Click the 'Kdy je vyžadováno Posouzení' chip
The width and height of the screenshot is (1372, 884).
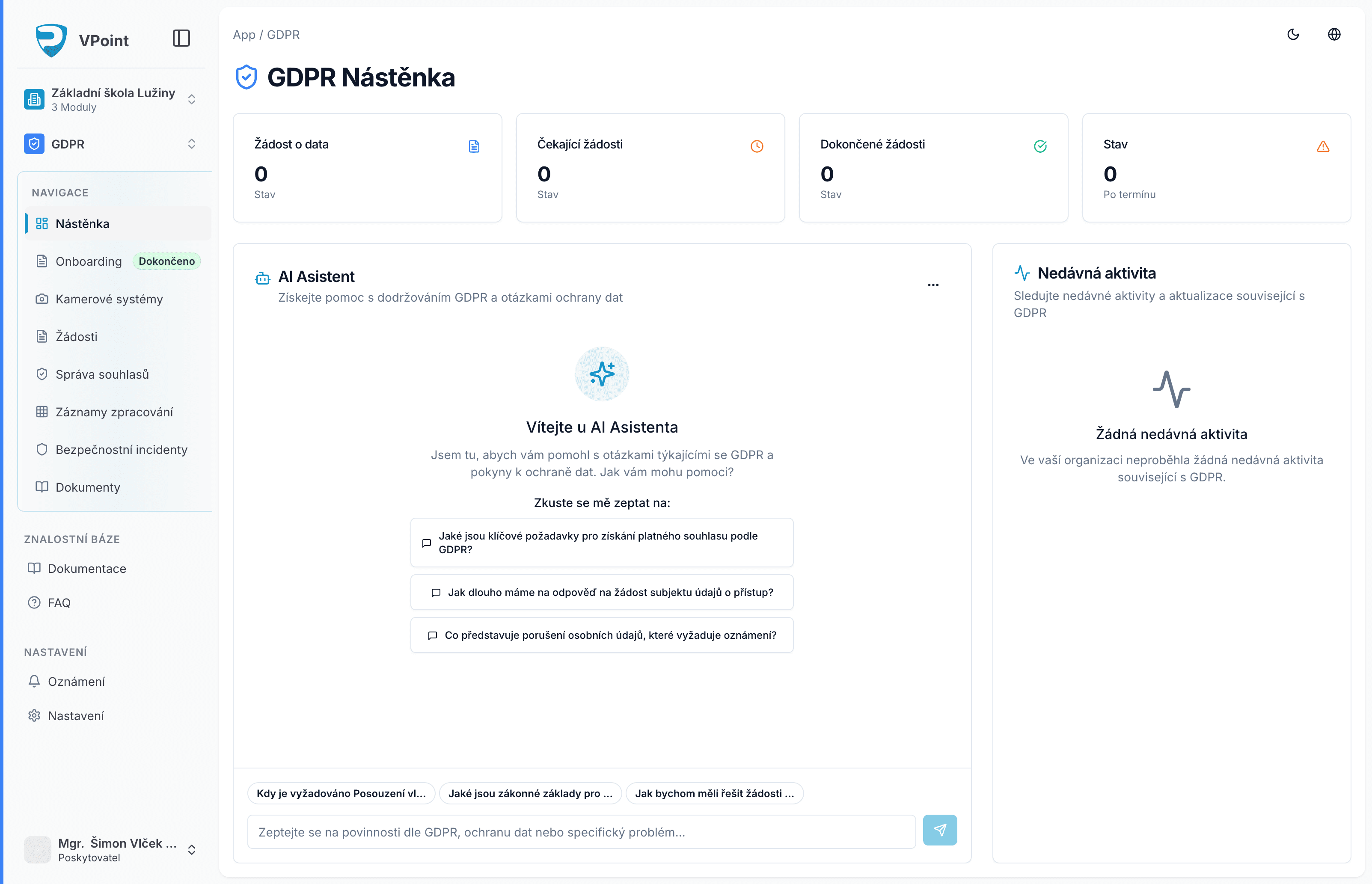(x=341, y=793)
